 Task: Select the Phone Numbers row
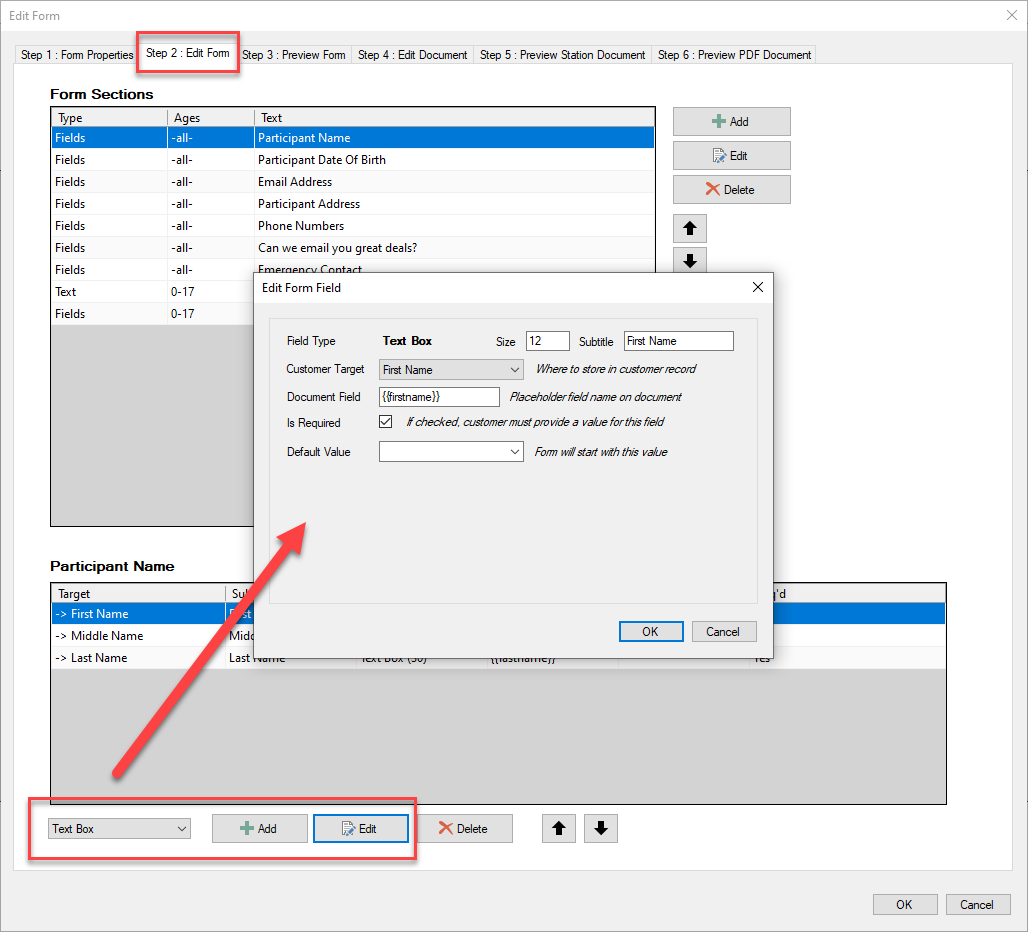coord(353,225)
